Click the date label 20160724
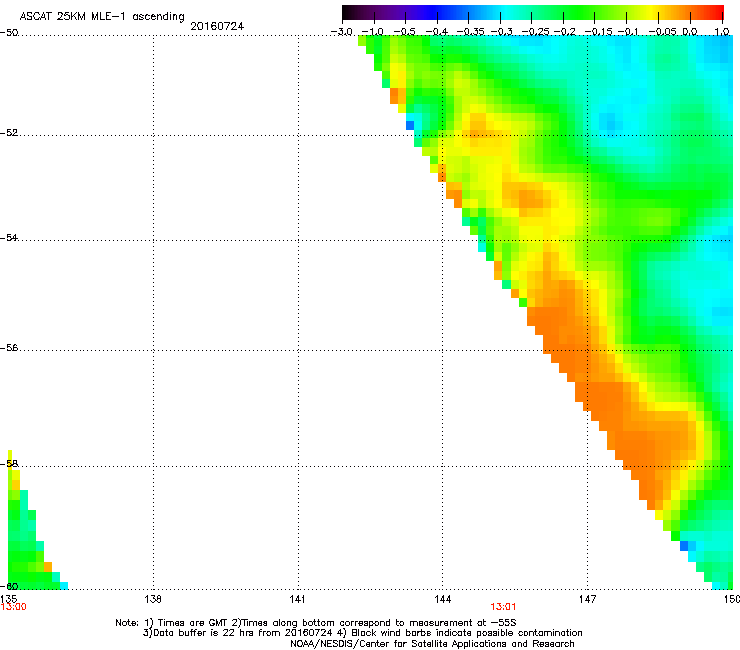This screenshot has width=740, height=650. pos(217,26)
